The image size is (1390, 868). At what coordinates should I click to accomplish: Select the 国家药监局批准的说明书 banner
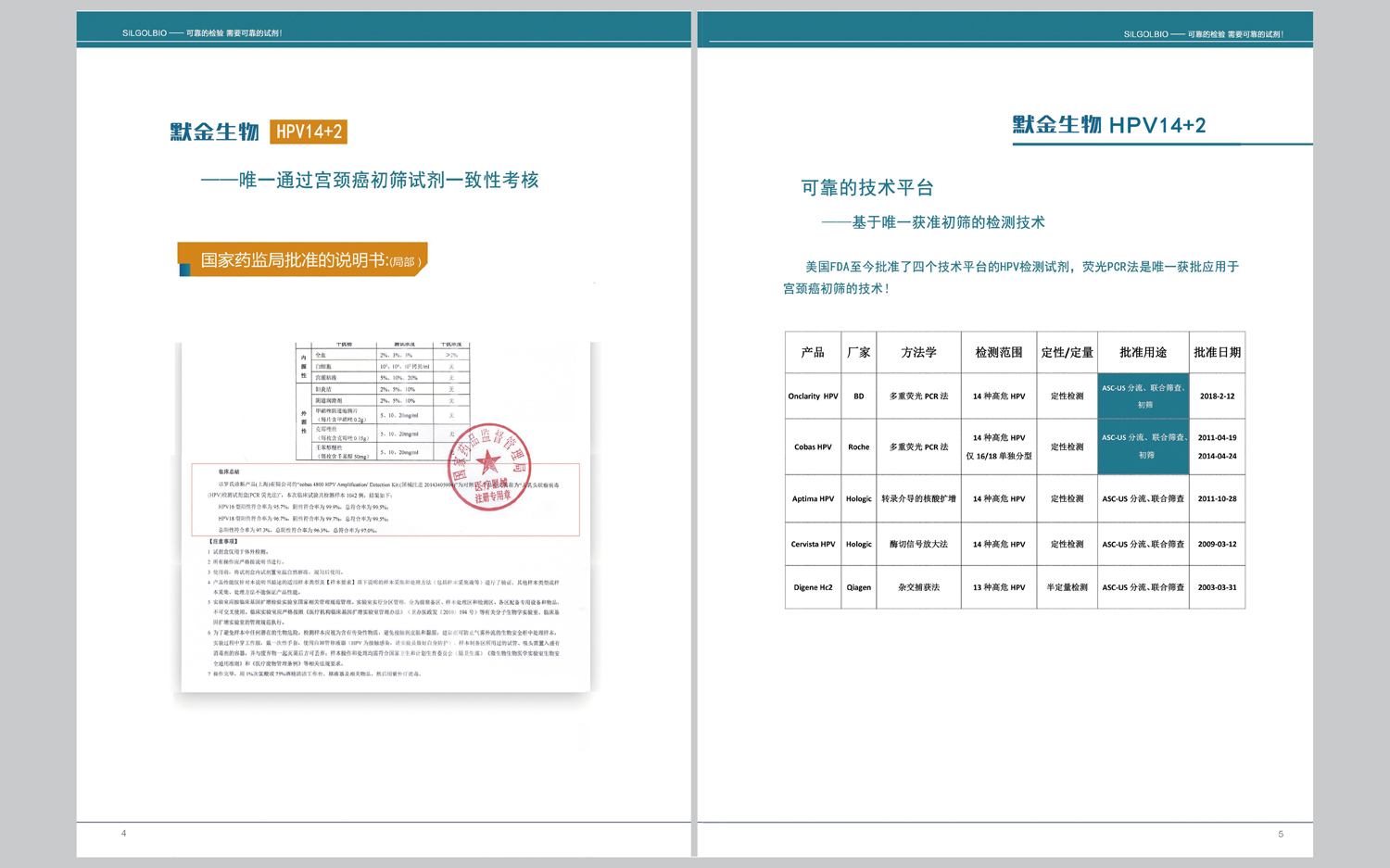coord(303,259)
